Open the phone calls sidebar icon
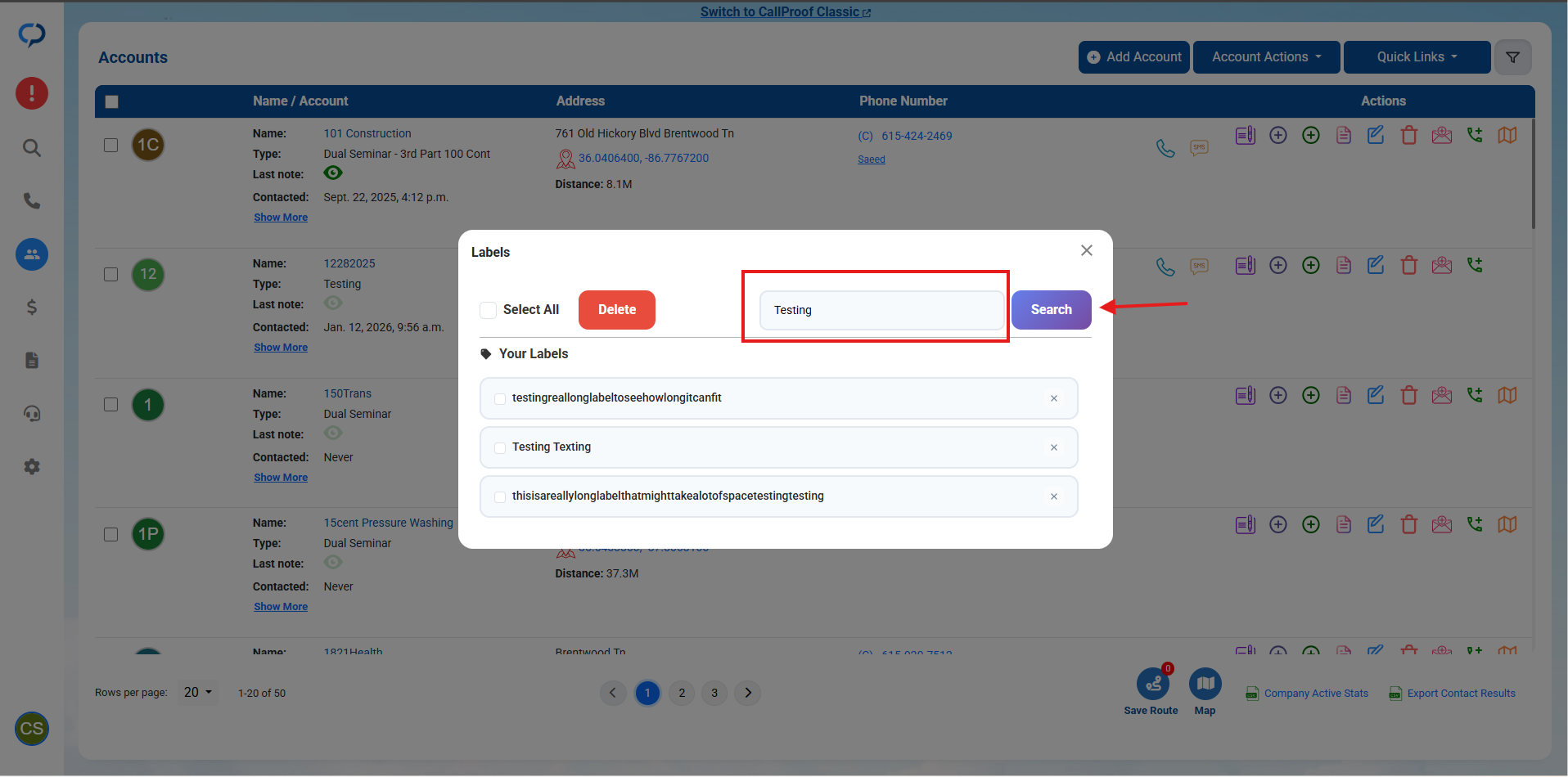This screenshot has width=1568, height=777. point(32,200)
